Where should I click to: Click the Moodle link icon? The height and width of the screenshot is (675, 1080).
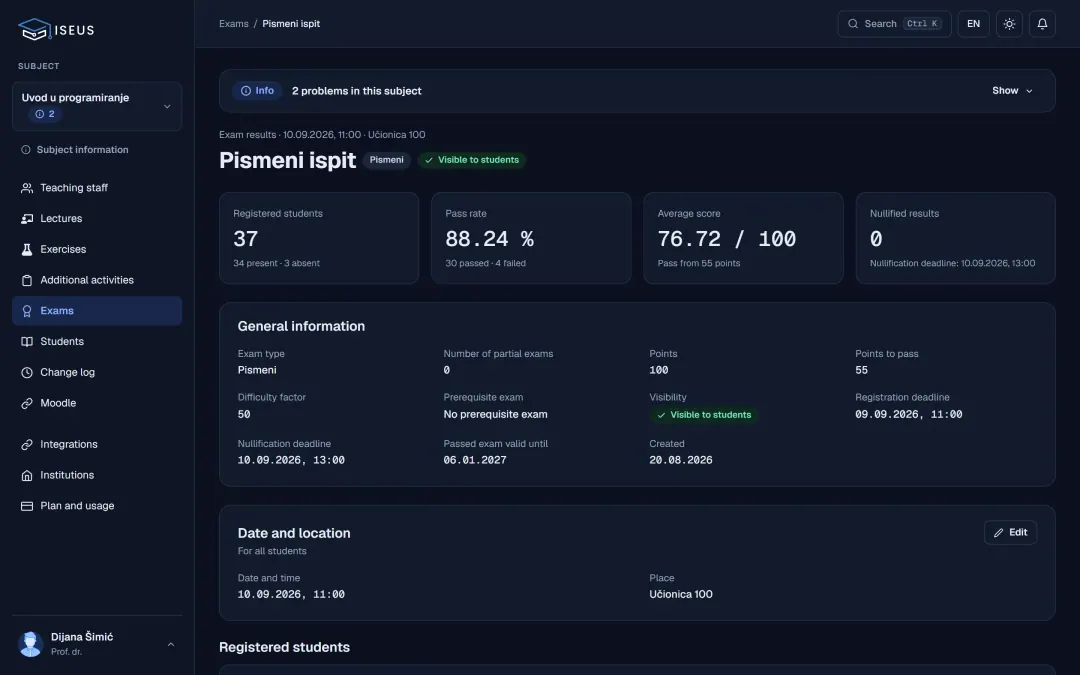coord(27,404)
